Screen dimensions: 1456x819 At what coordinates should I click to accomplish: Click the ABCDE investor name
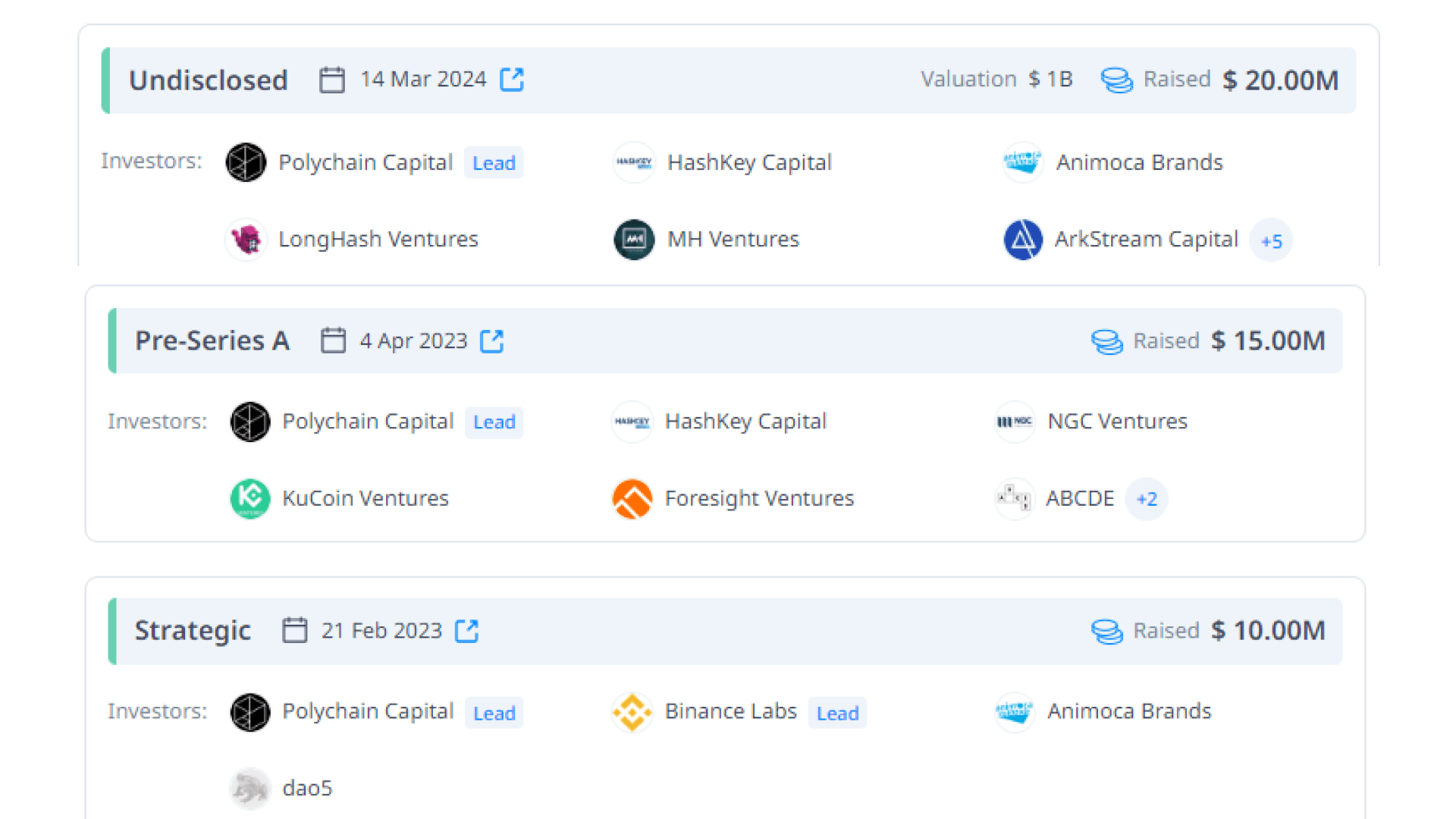[1079, 498]
